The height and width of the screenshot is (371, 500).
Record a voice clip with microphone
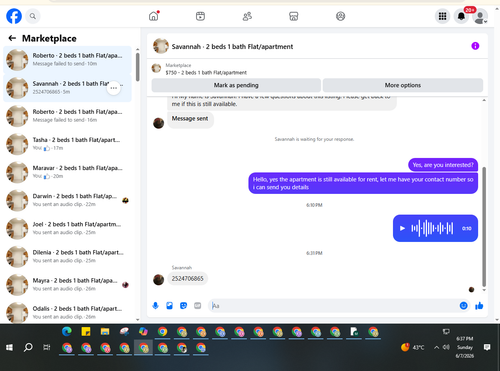(155, 306)
